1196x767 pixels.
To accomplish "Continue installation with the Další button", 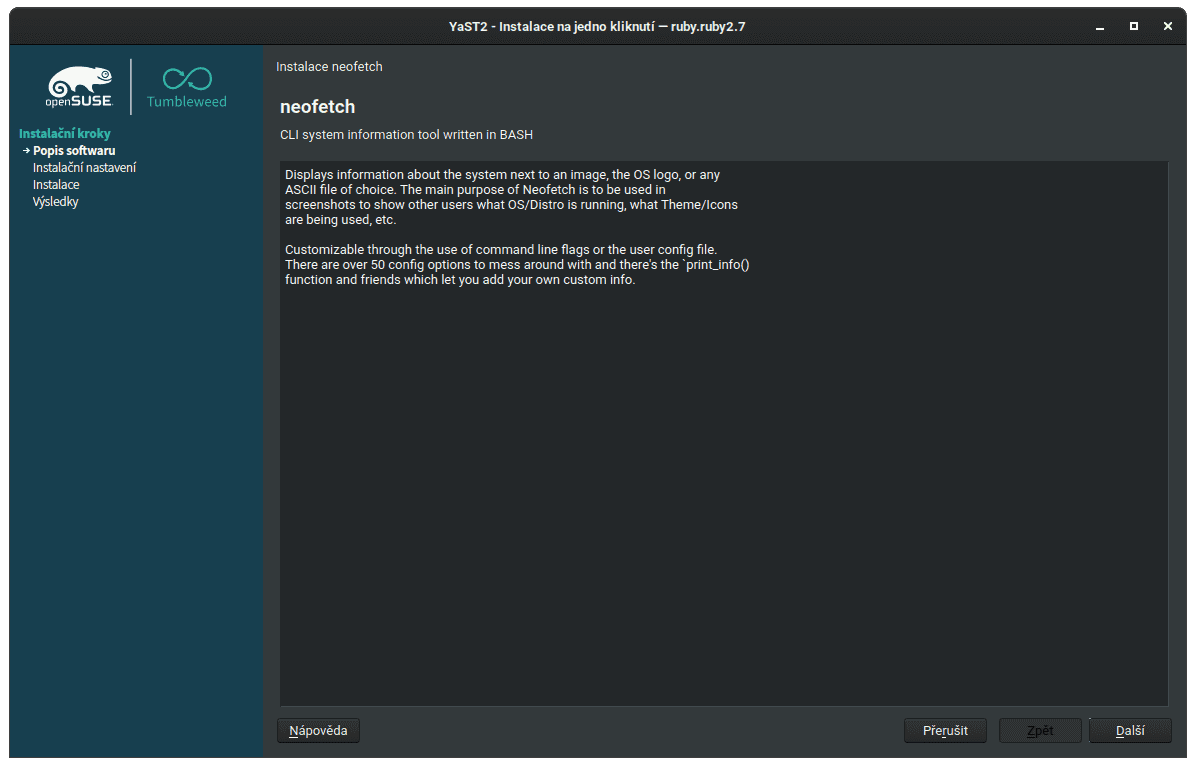I will (1129, 730).
